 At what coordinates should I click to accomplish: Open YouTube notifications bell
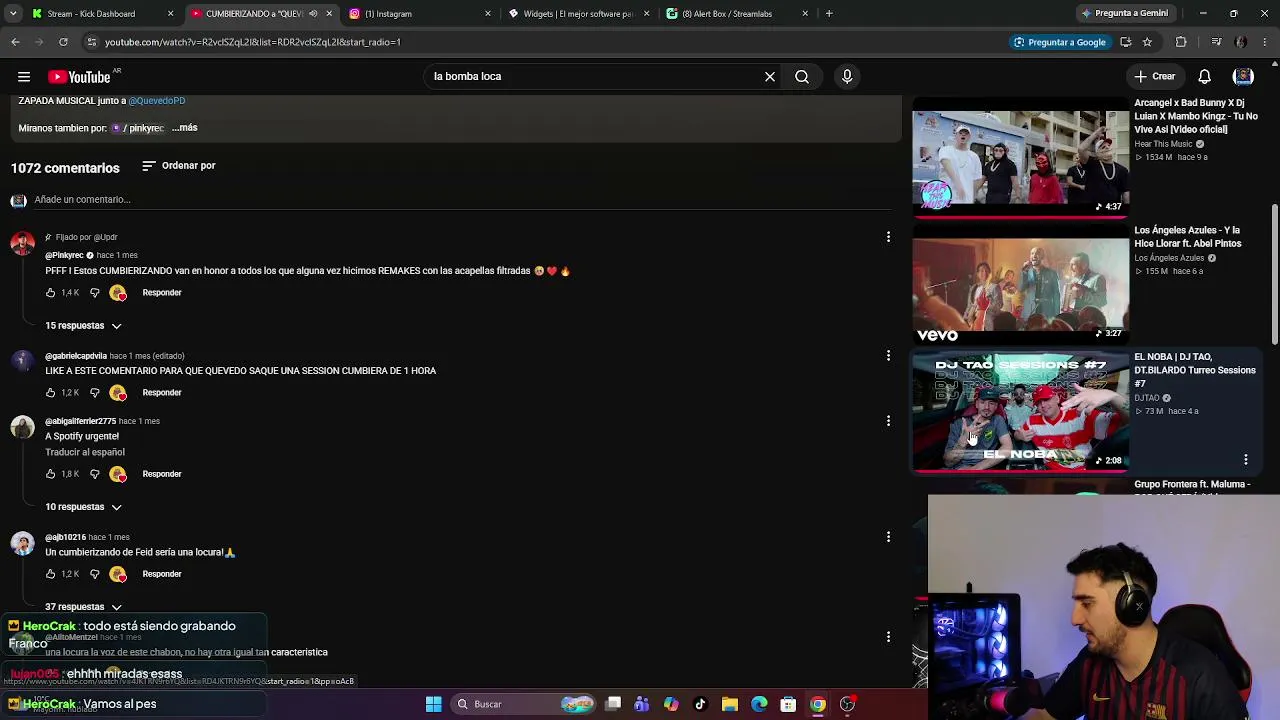click(x=1205, y=77)
